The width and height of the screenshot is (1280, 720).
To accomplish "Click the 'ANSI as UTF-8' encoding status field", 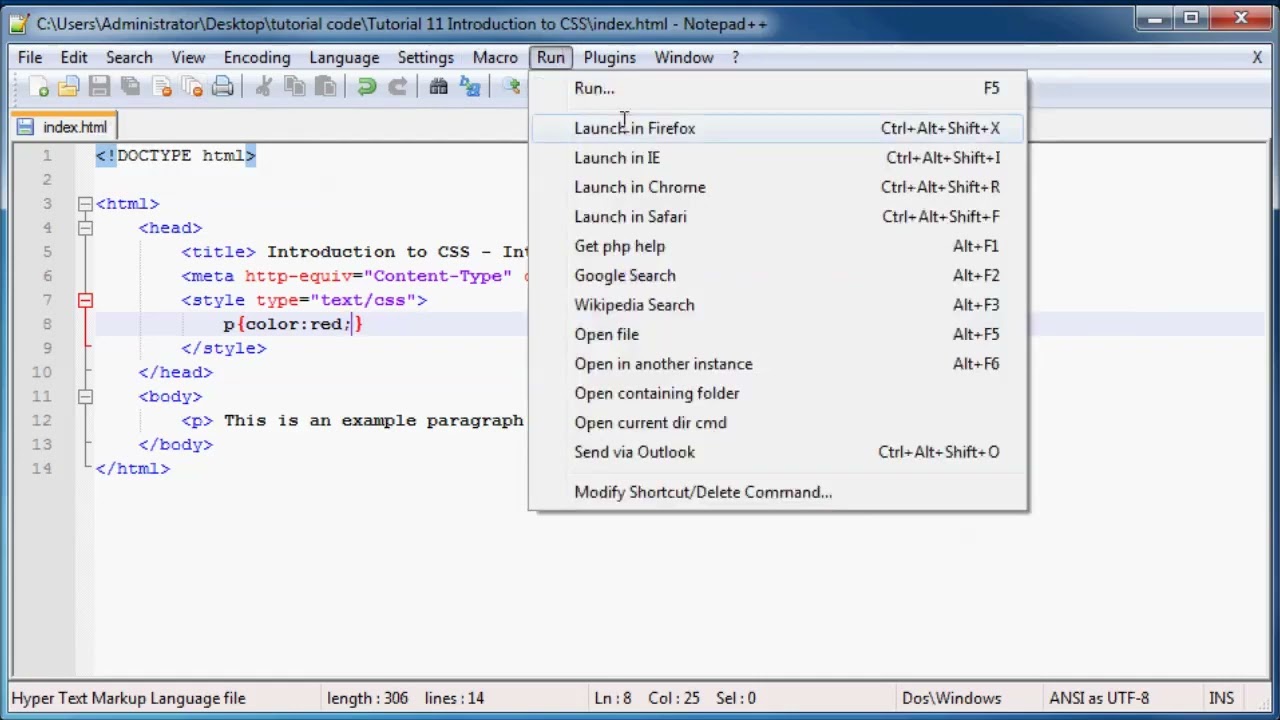I will click(1099, 698).
